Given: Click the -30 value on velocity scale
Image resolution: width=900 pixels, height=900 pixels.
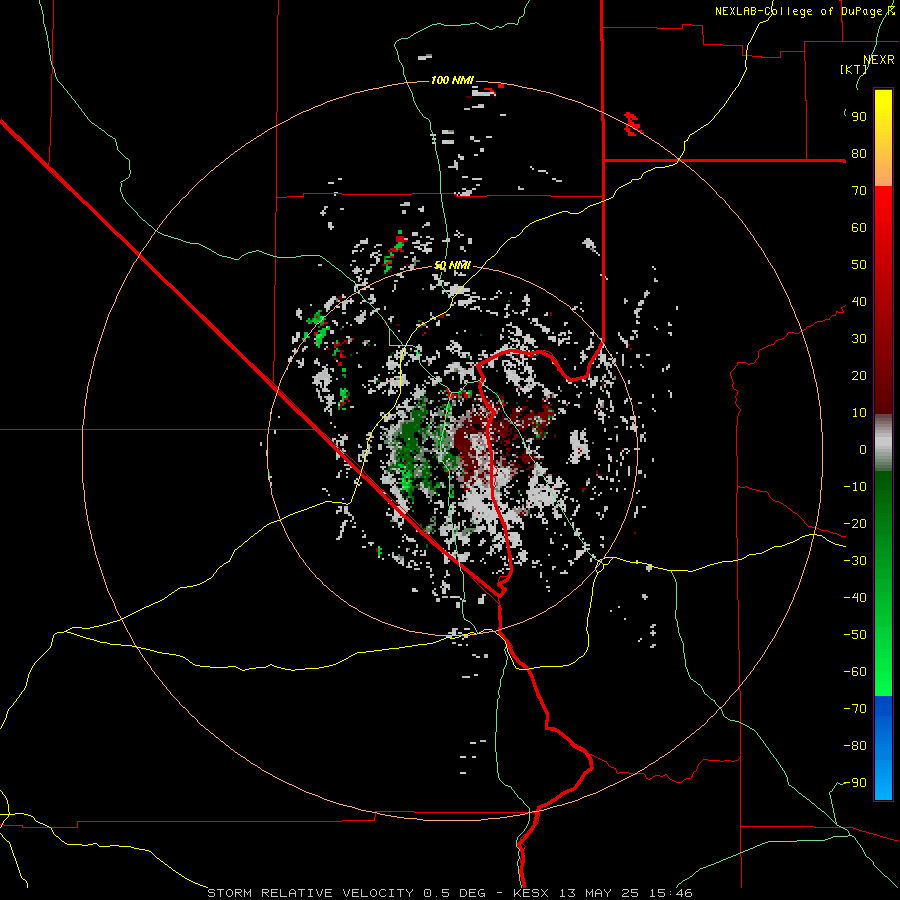Looking at the screenshot, I should (855, 561).
